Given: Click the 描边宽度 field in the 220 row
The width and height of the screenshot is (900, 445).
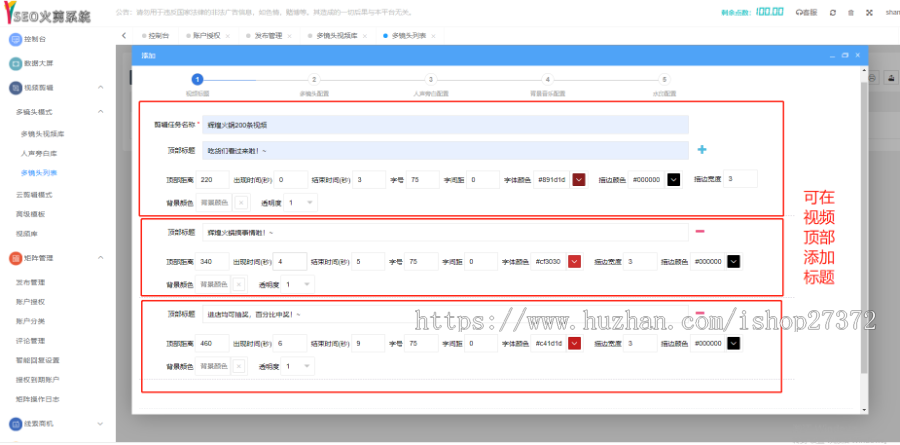Looking at the screenshot, I should tap(740, 179).
